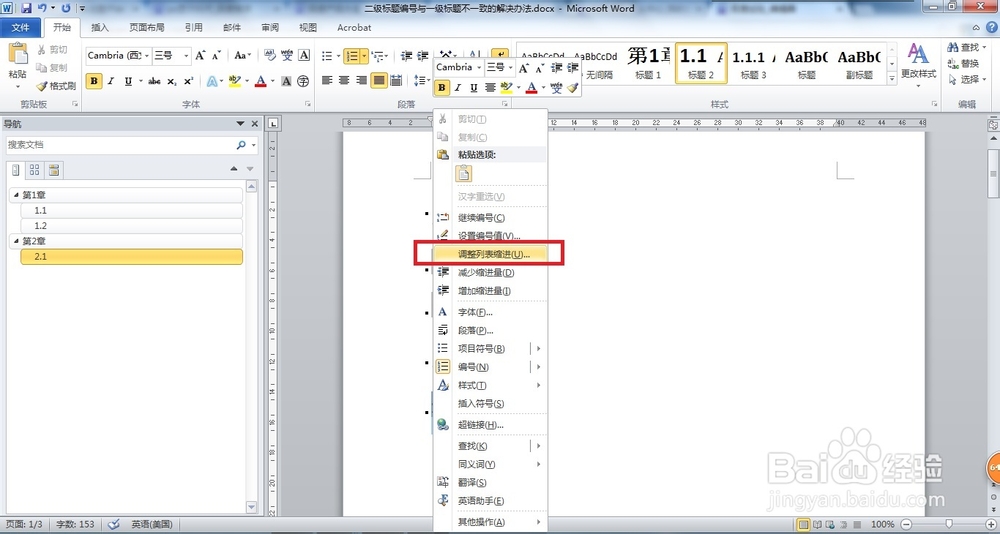The width and height of the screenshot is (1000, 534).
Task: Apply the 标题 3 style
Action: [x=753, y=63]
